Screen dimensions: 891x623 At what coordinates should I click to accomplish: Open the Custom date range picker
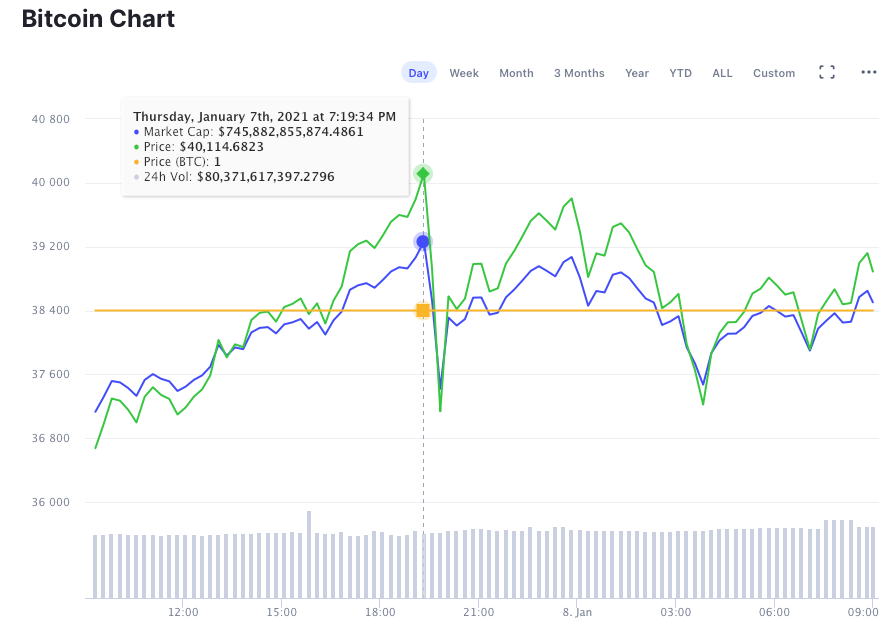pos(773,73)
